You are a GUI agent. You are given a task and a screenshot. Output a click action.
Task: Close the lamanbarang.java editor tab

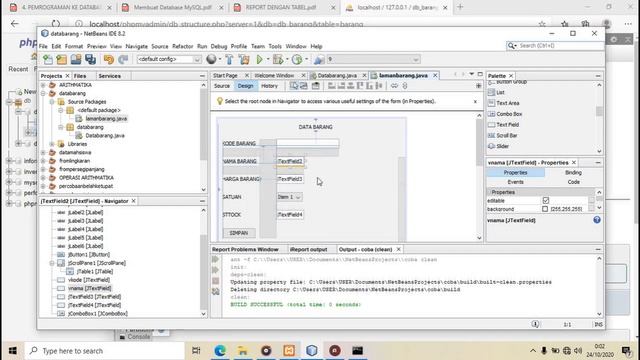tap(435, 76)
